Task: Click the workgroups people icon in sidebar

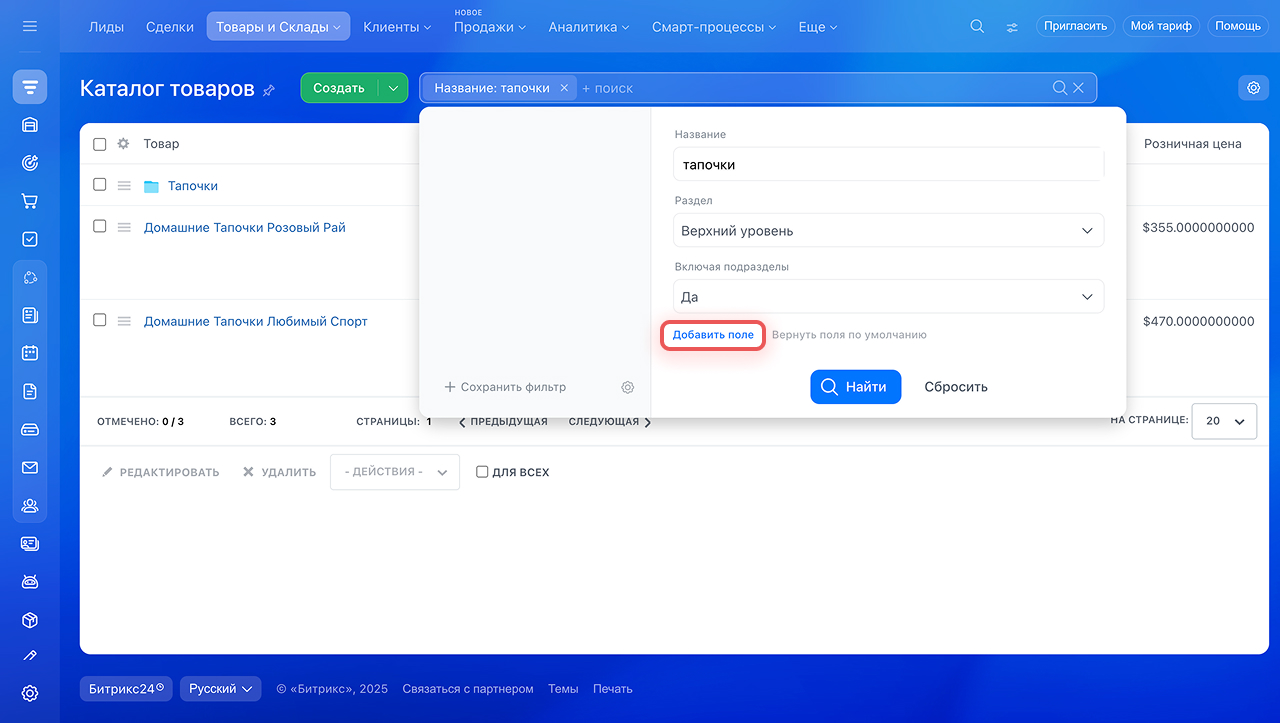Action: [x=30, y=505]
